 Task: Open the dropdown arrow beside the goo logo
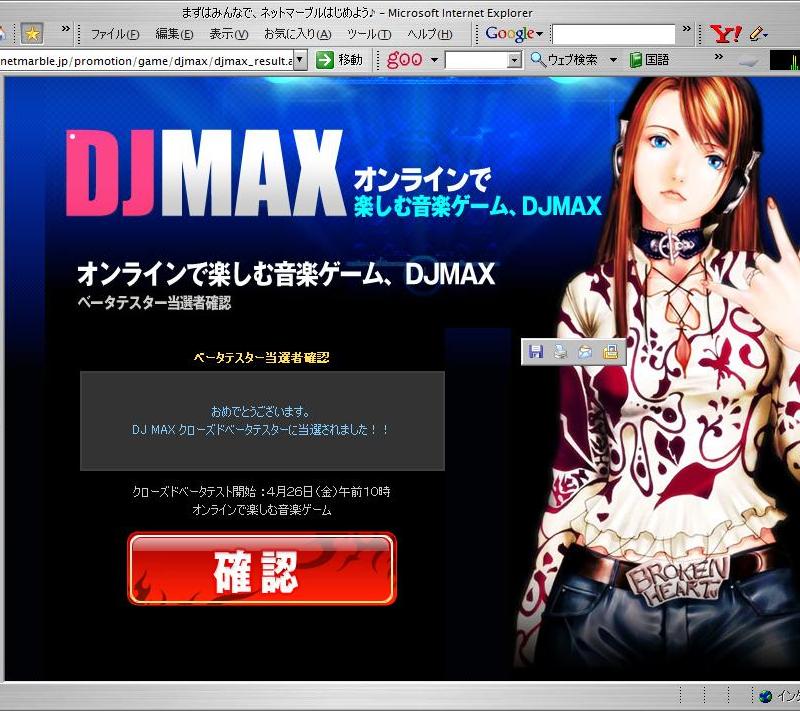point(434,60)
